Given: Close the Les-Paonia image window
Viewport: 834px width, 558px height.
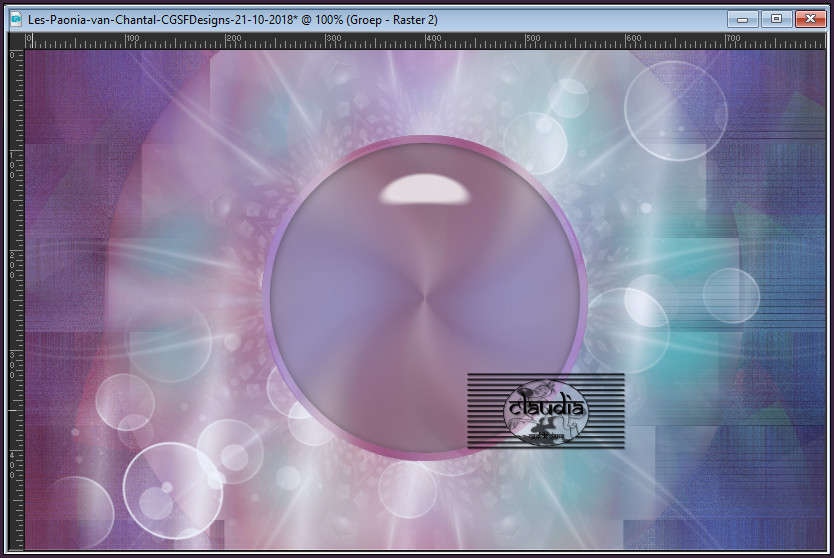Looking at the screenshot, I should coord(810,19).
